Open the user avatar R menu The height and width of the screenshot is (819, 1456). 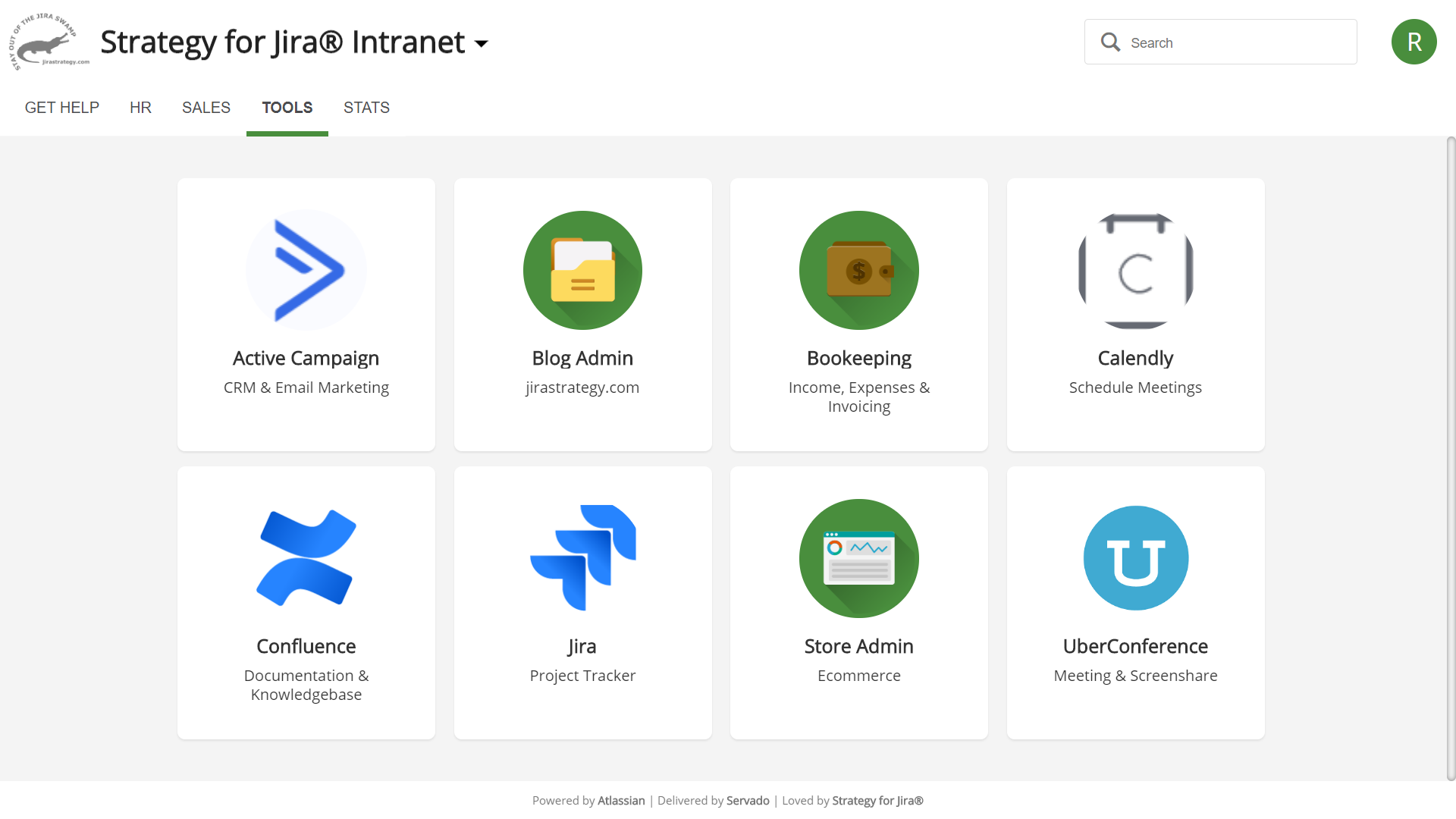tap(1414, 42)
